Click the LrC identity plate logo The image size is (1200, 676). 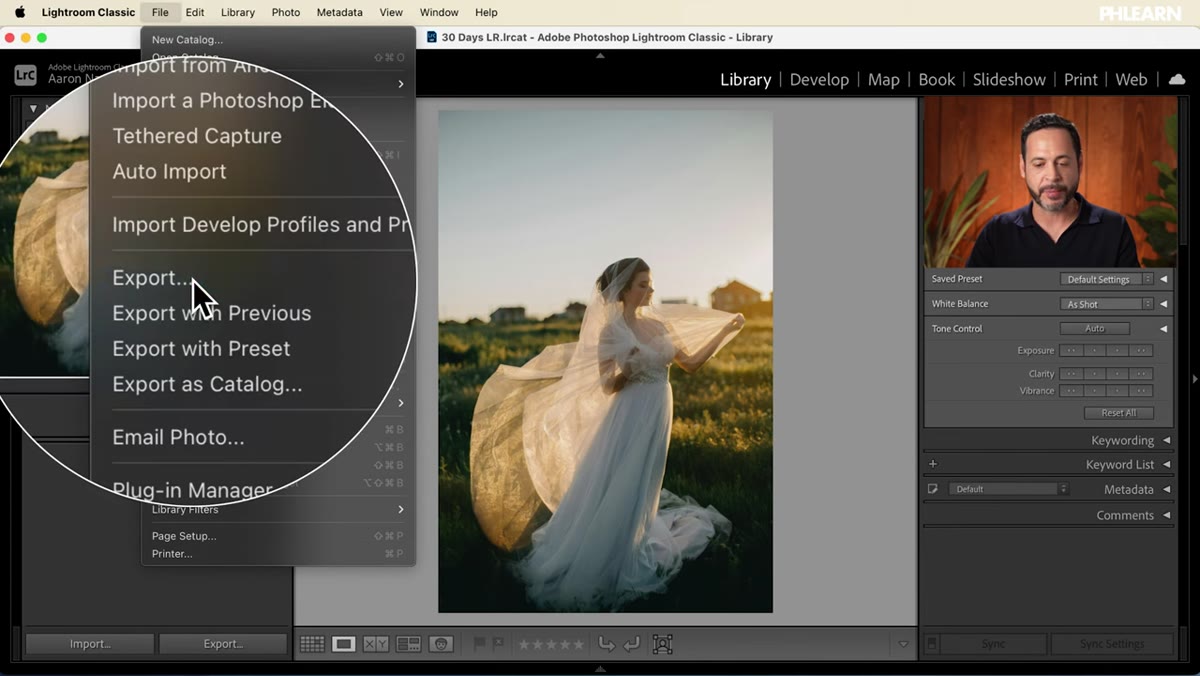pos(25,75)
